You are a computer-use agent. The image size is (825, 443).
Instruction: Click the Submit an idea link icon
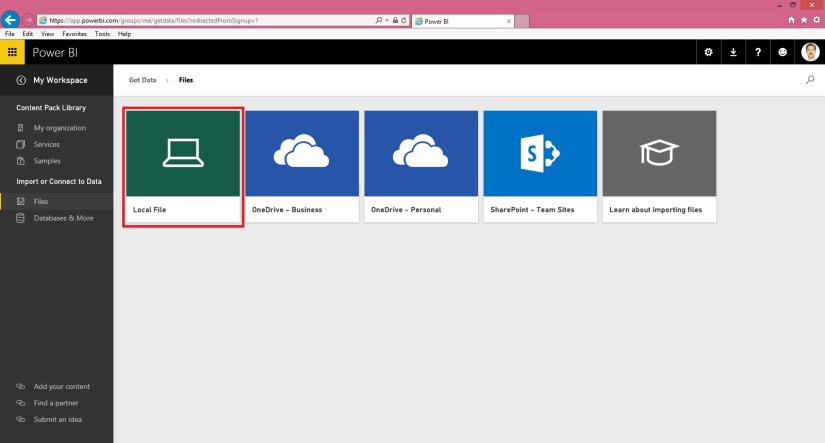(x=21, y=419)
